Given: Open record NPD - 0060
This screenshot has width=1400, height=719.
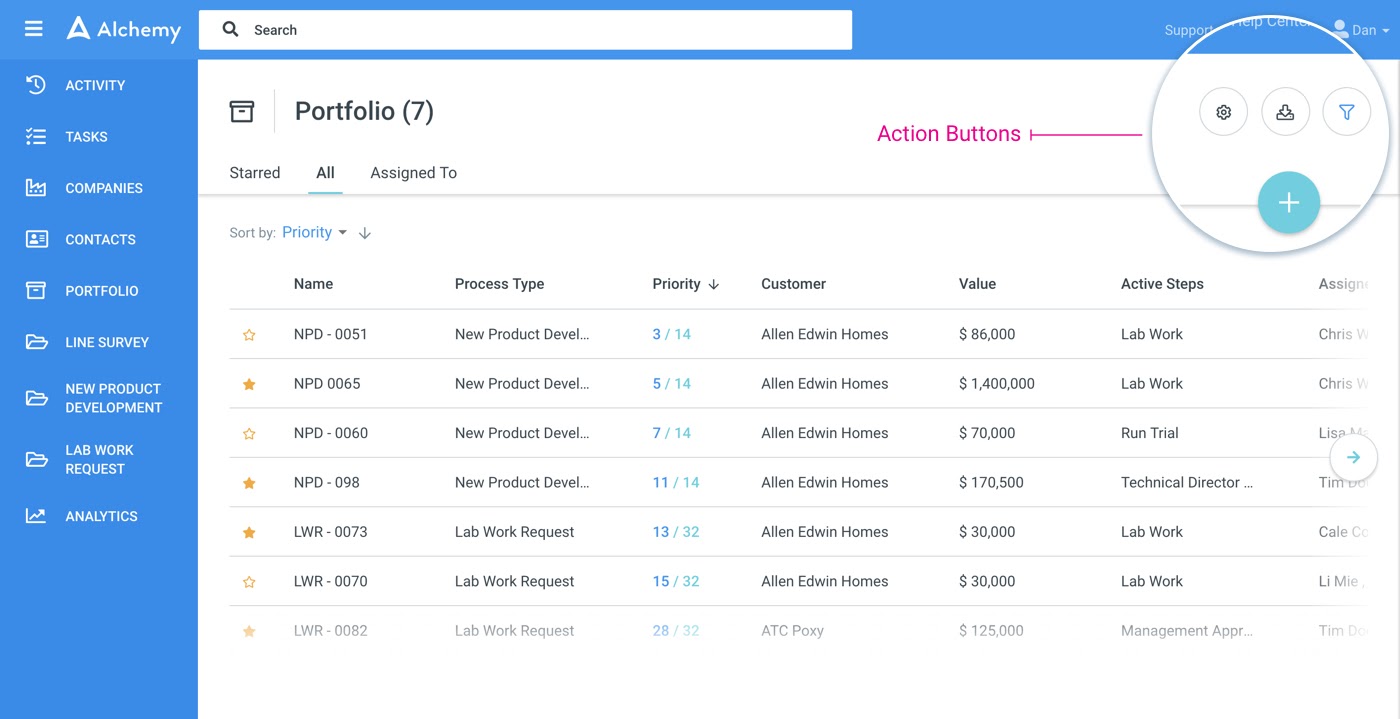Looking at the screenshot, I should (x=330, y=433).
